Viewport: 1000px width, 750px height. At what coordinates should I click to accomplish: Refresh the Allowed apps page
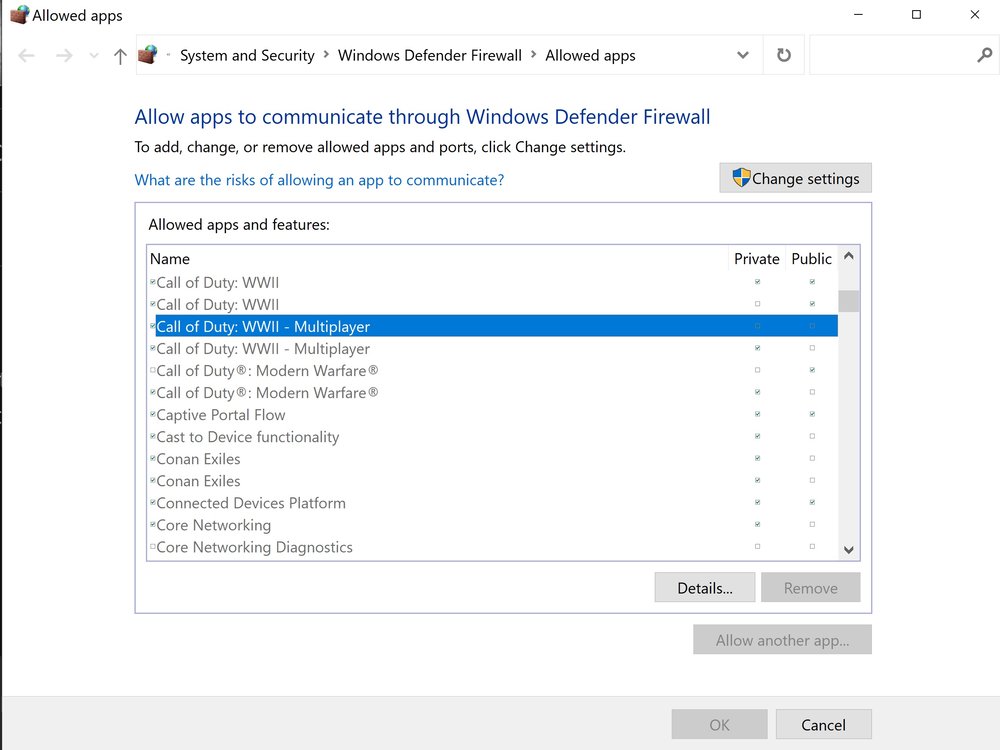[x=783, y=56]
